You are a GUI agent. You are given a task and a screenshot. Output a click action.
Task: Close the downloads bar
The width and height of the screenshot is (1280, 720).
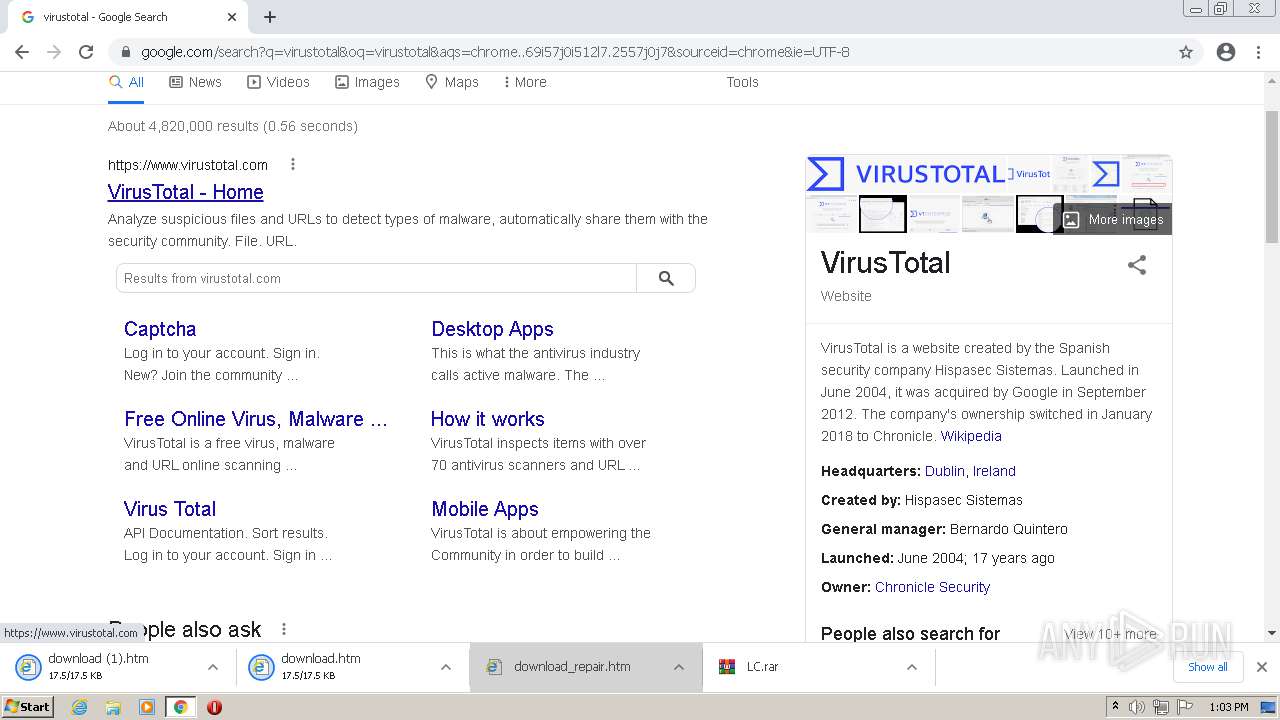(1262, 667)
